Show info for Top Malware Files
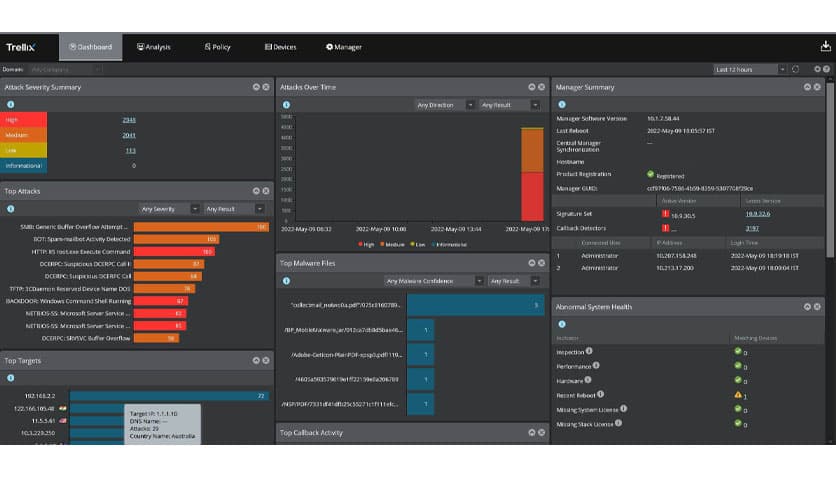This screenshot has height=484, width=836. (x=286, y=281)
